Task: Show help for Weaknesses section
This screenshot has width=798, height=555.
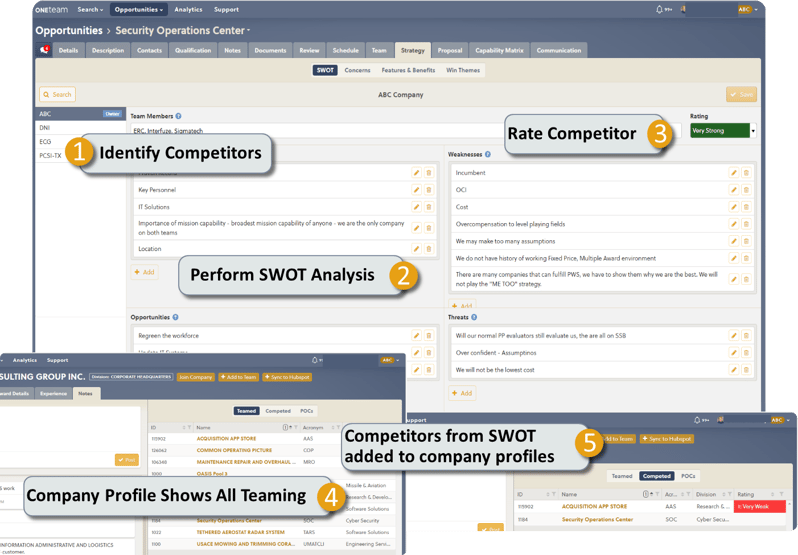Action: (488, 154)
